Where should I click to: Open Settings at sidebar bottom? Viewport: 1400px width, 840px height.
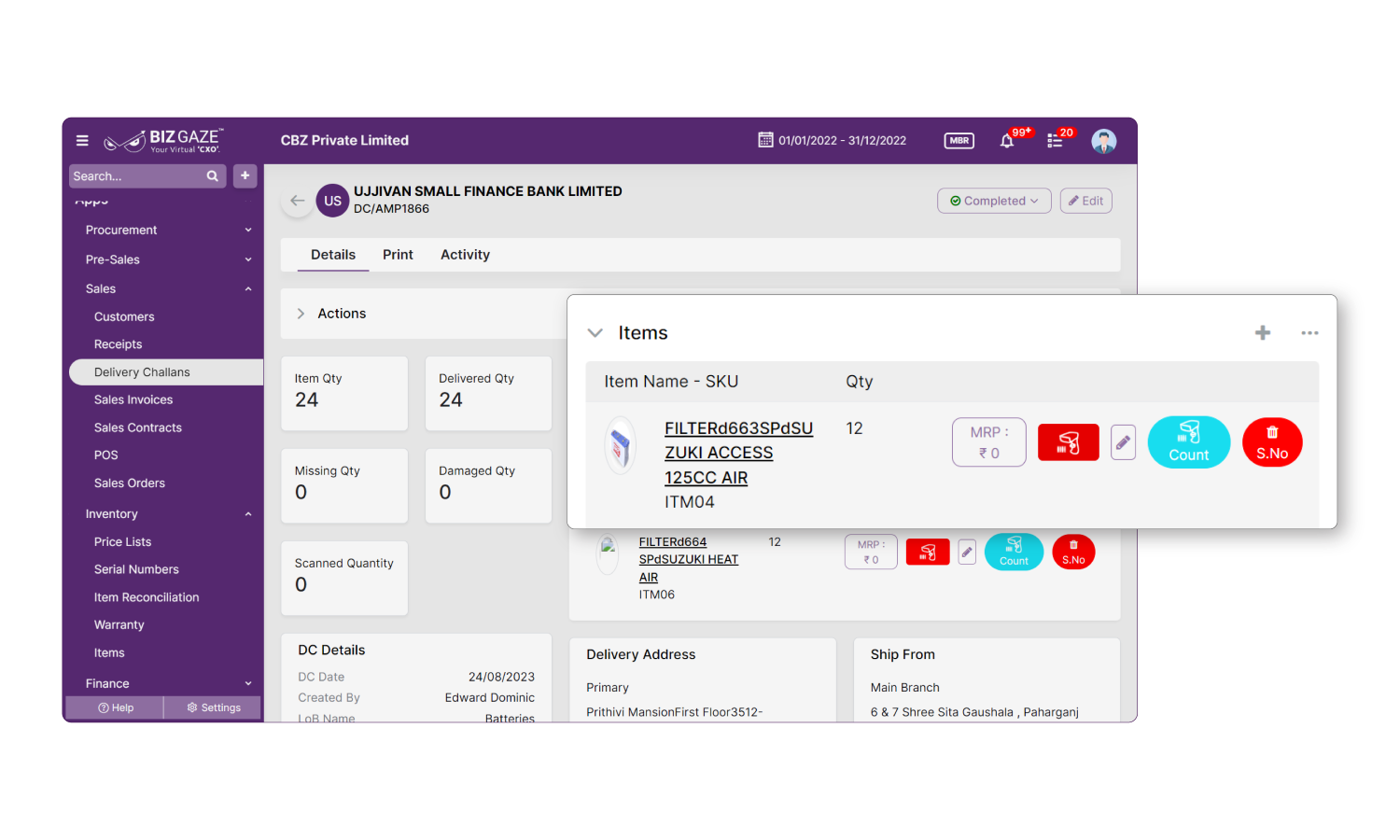(214, 707)
